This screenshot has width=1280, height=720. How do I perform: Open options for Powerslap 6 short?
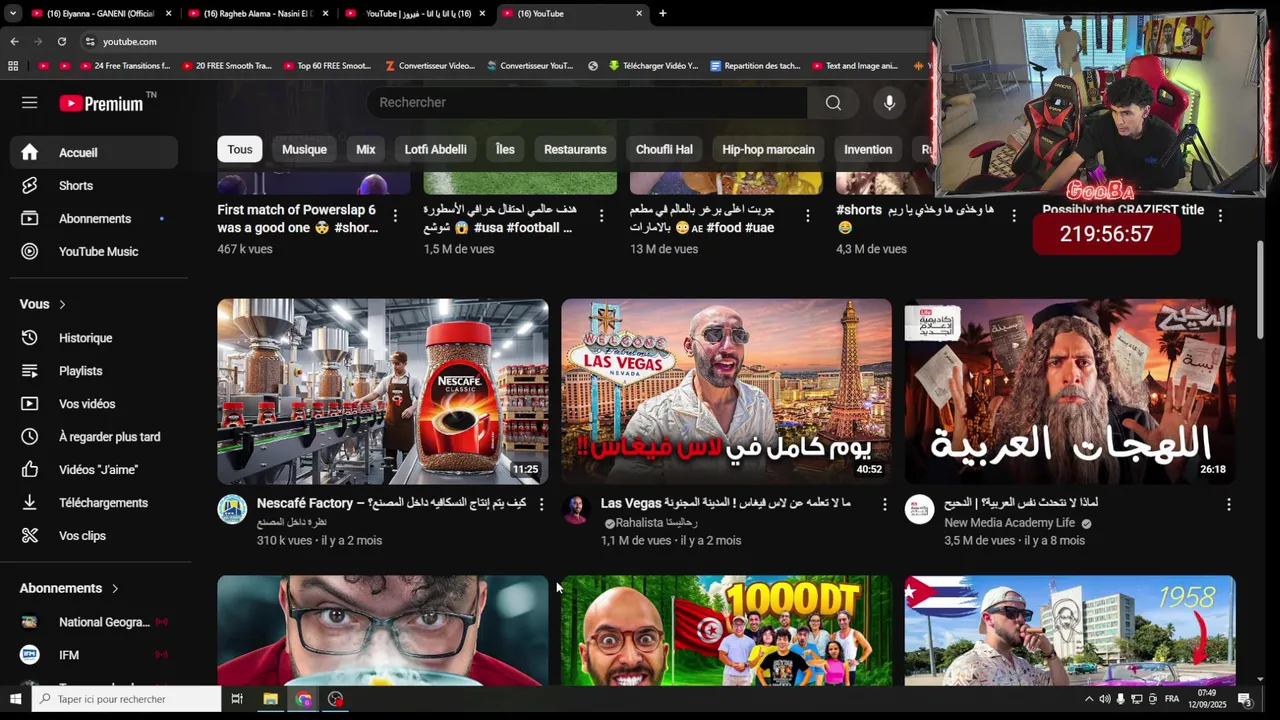pyautogui.click(x=395, y=216)
